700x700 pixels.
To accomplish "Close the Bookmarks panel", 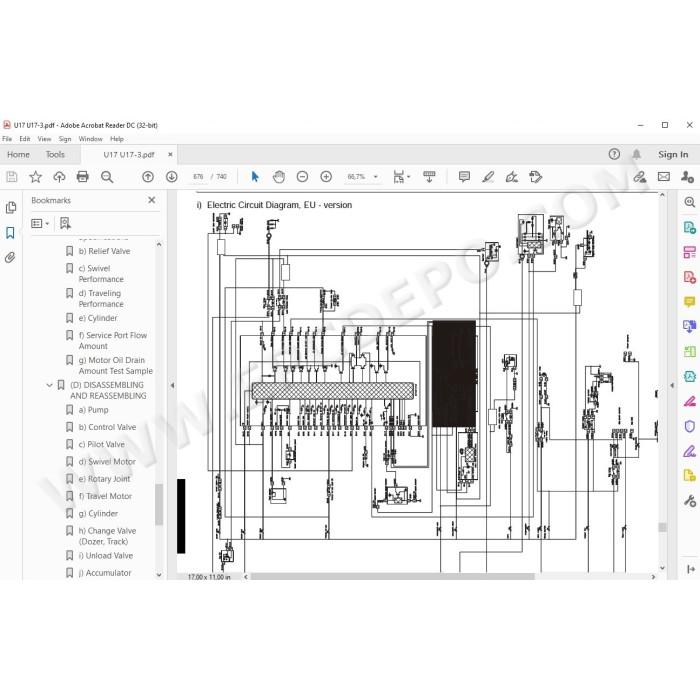I will coord(152,200).
